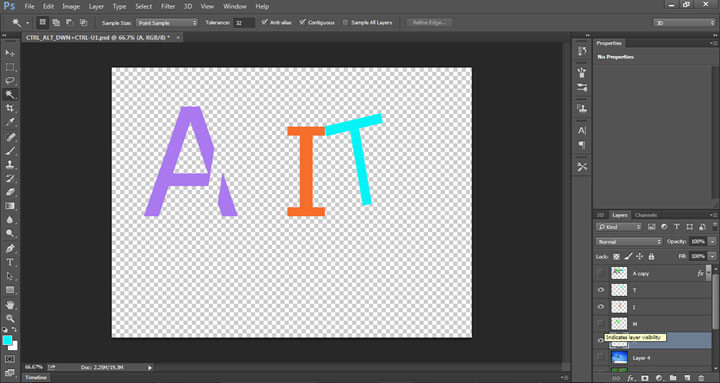Select the Brush tool
This screenshot has width=720, height=383.
[10, 151]
